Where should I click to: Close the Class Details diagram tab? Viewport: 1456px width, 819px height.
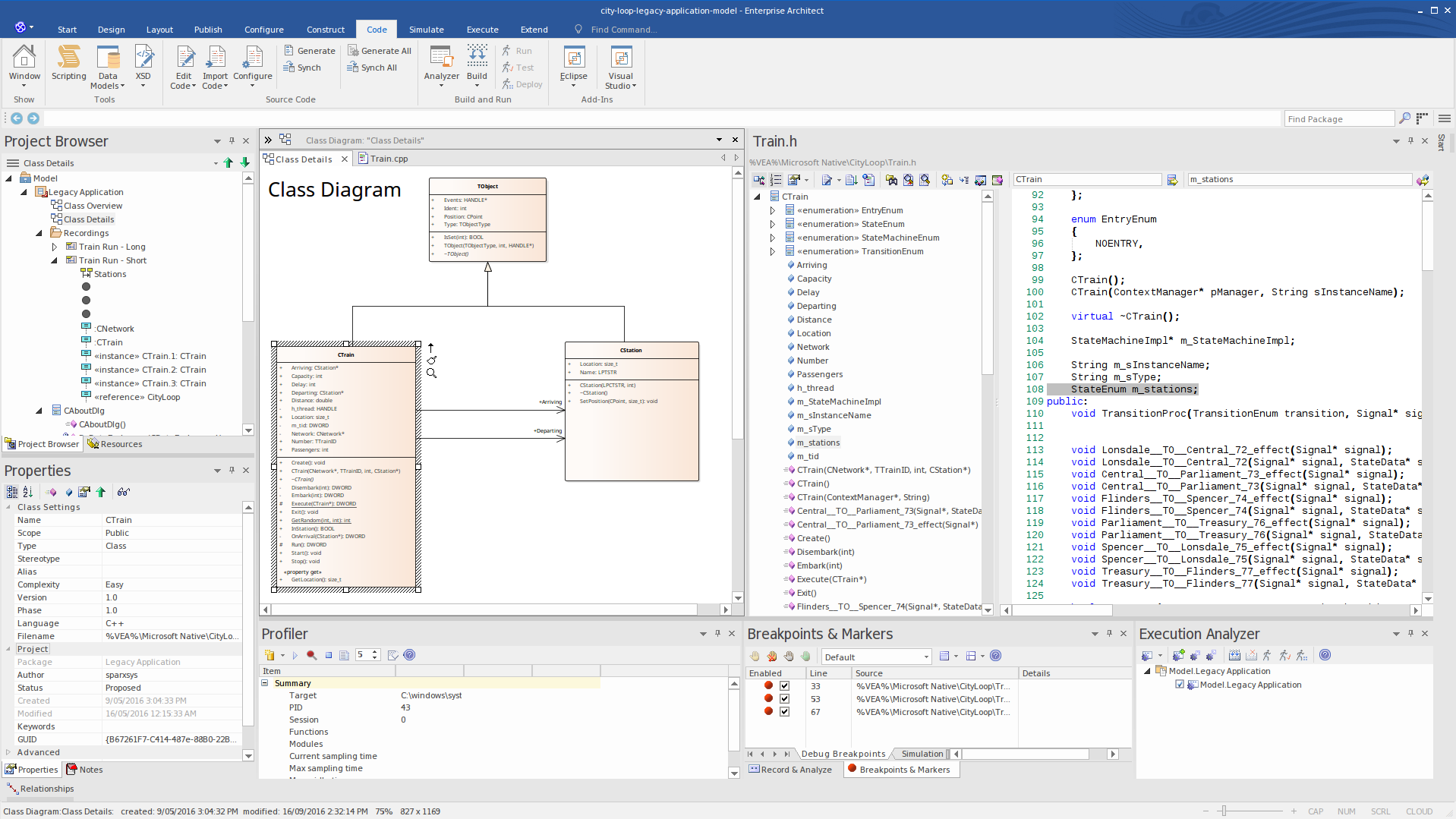(x=345, y=159)
